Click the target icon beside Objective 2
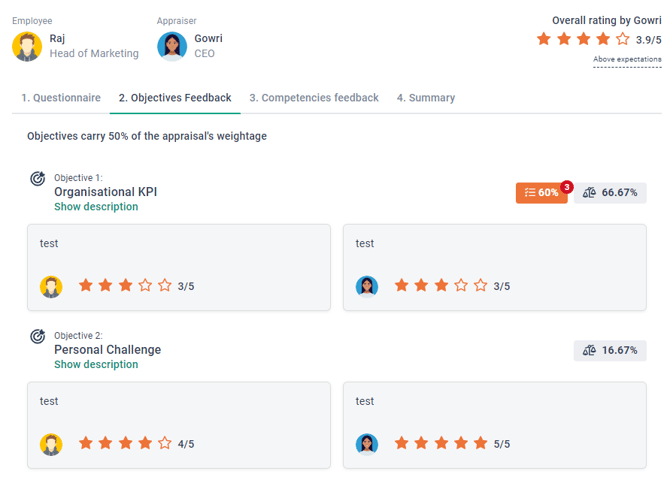 pos(38,337)
